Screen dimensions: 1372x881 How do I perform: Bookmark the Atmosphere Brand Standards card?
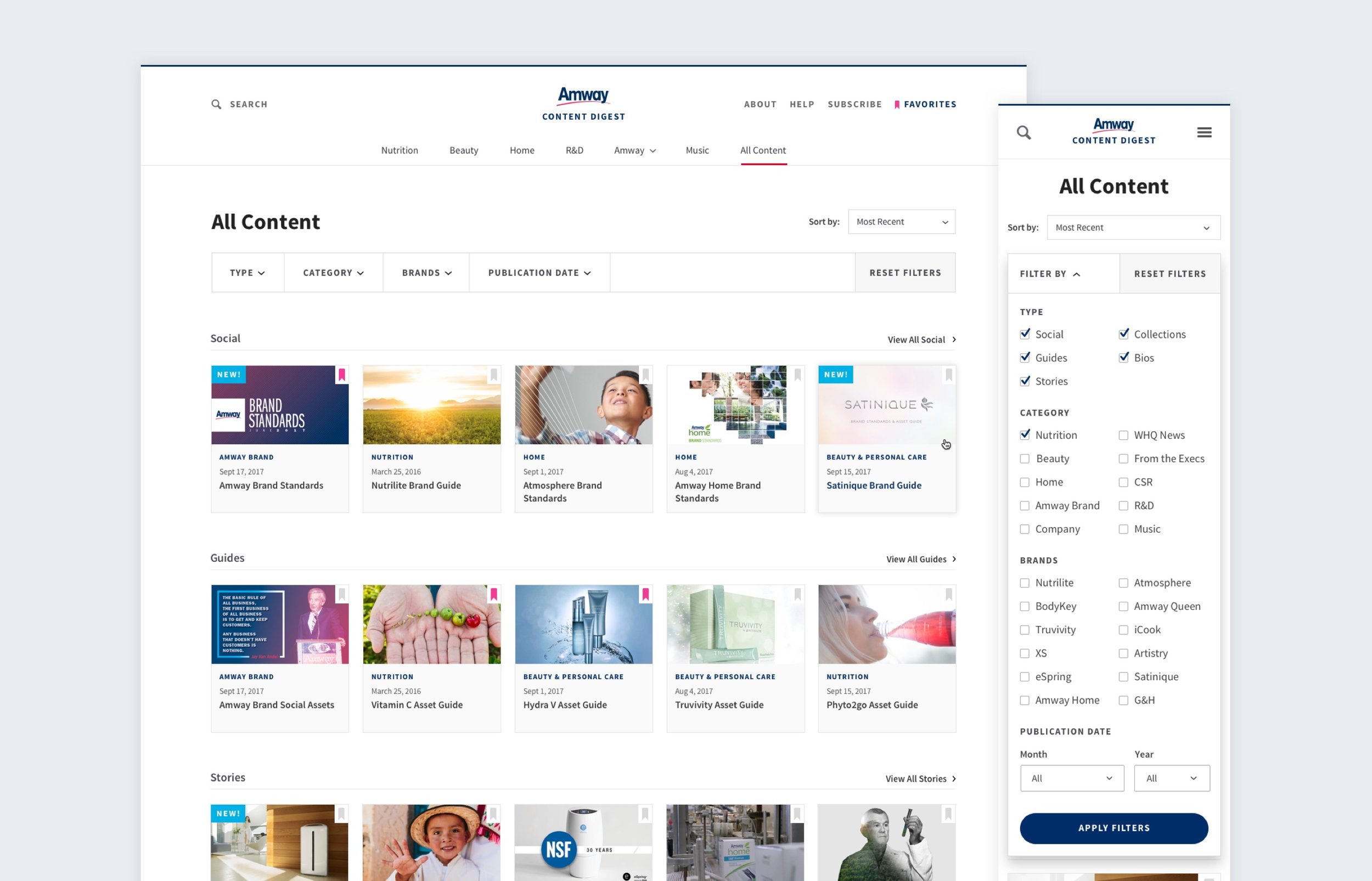tap(645, 375)
